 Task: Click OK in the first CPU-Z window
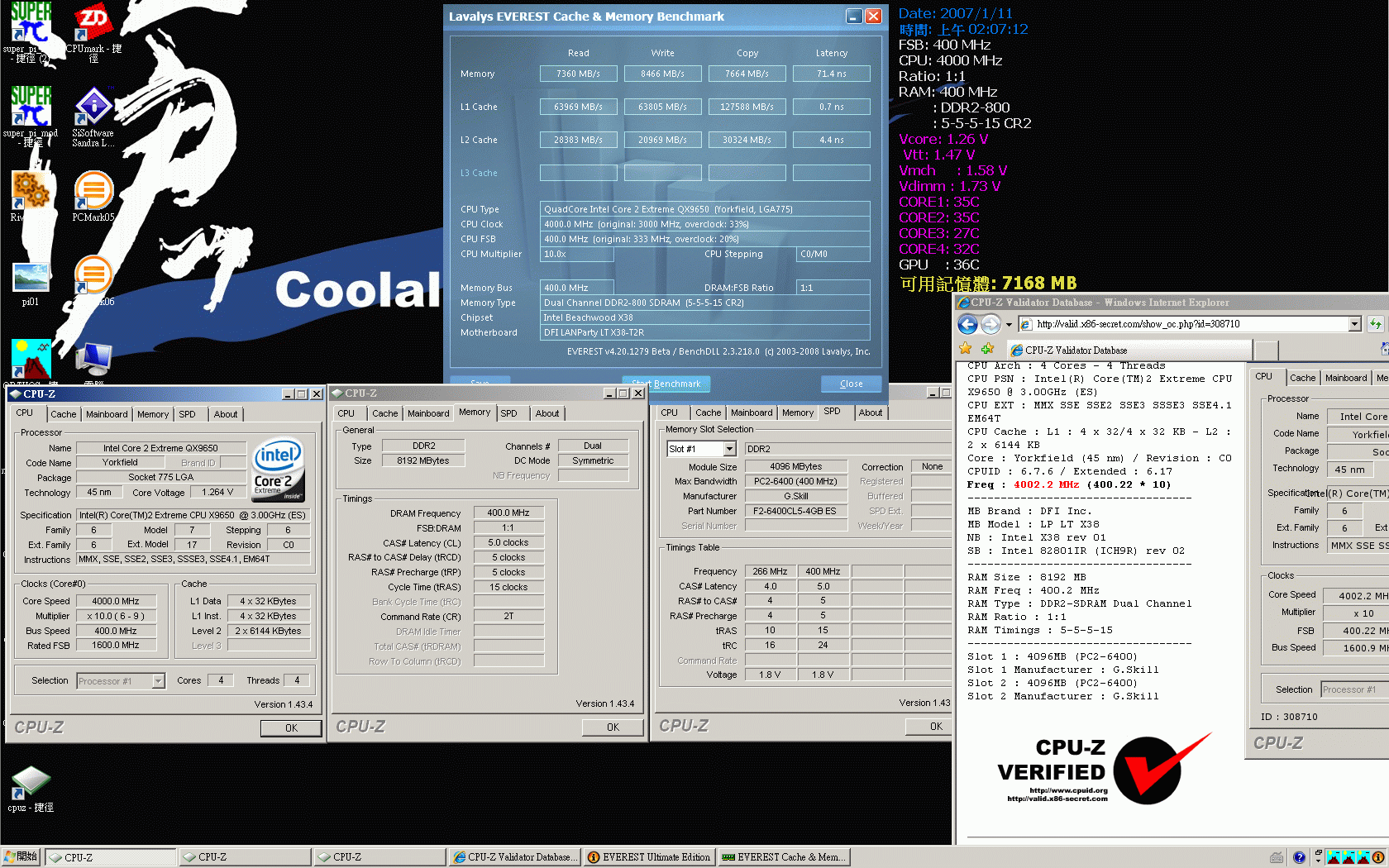[x=291, y=727]
